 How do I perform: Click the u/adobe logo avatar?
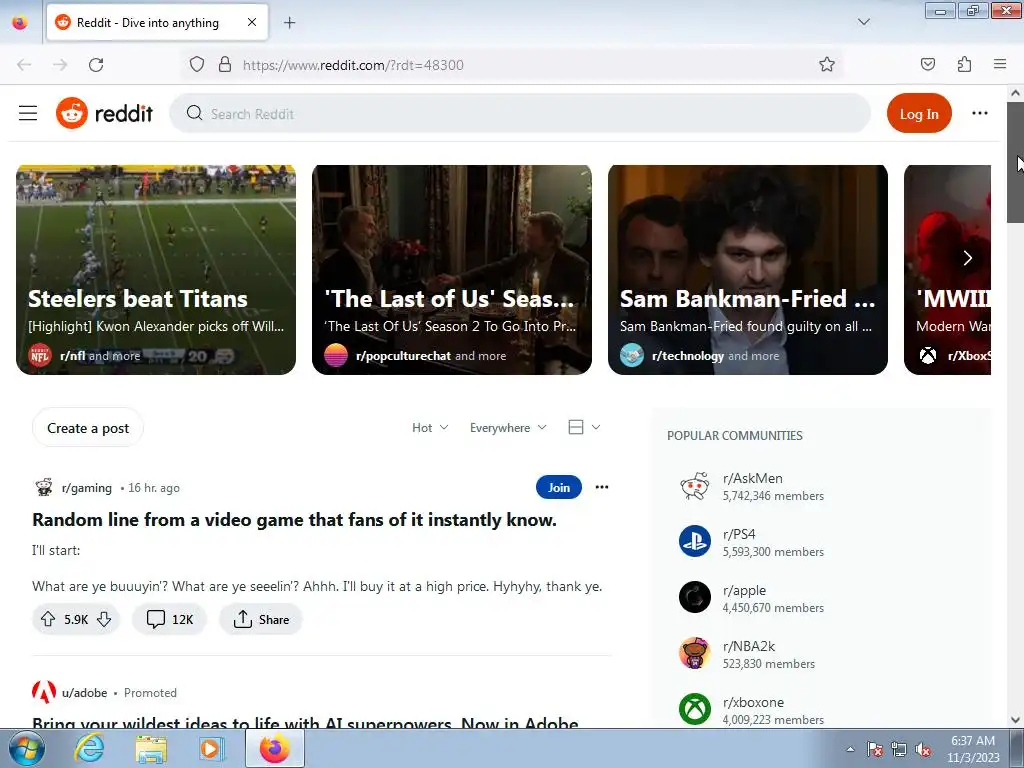tap(44, 692)
